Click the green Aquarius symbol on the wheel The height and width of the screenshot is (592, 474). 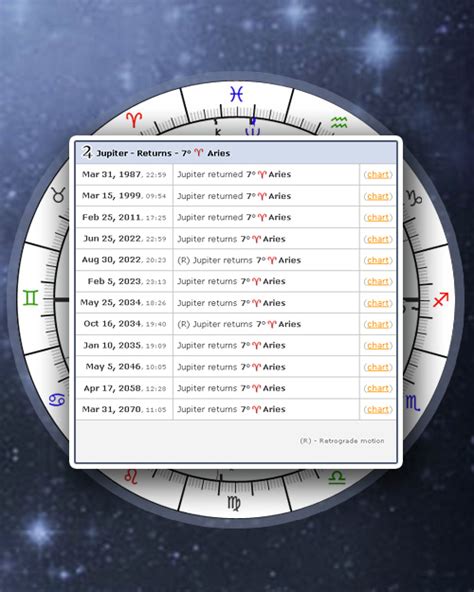[339, 122]
